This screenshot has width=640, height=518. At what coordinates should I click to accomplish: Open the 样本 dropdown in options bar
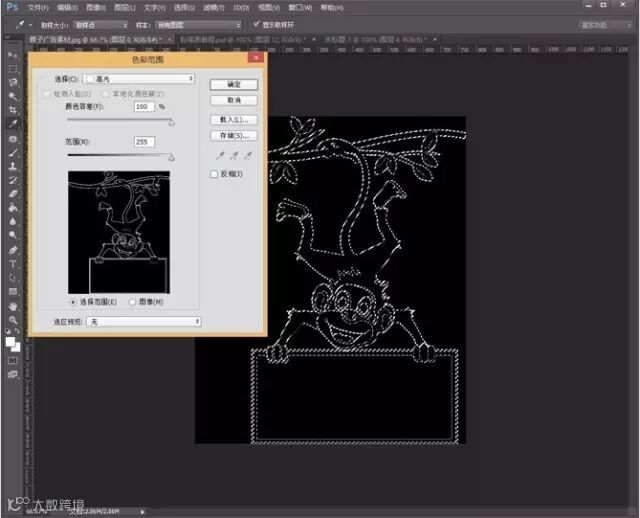(x=198, y=25)
